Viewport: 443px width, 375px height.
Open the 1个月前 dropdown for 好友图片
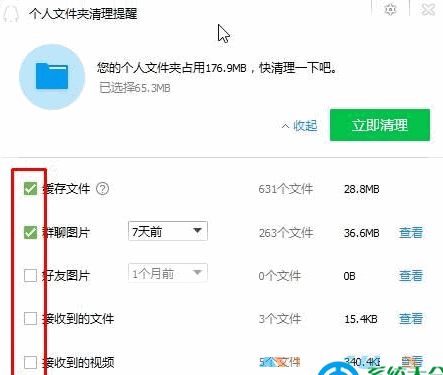coord(168,273)
